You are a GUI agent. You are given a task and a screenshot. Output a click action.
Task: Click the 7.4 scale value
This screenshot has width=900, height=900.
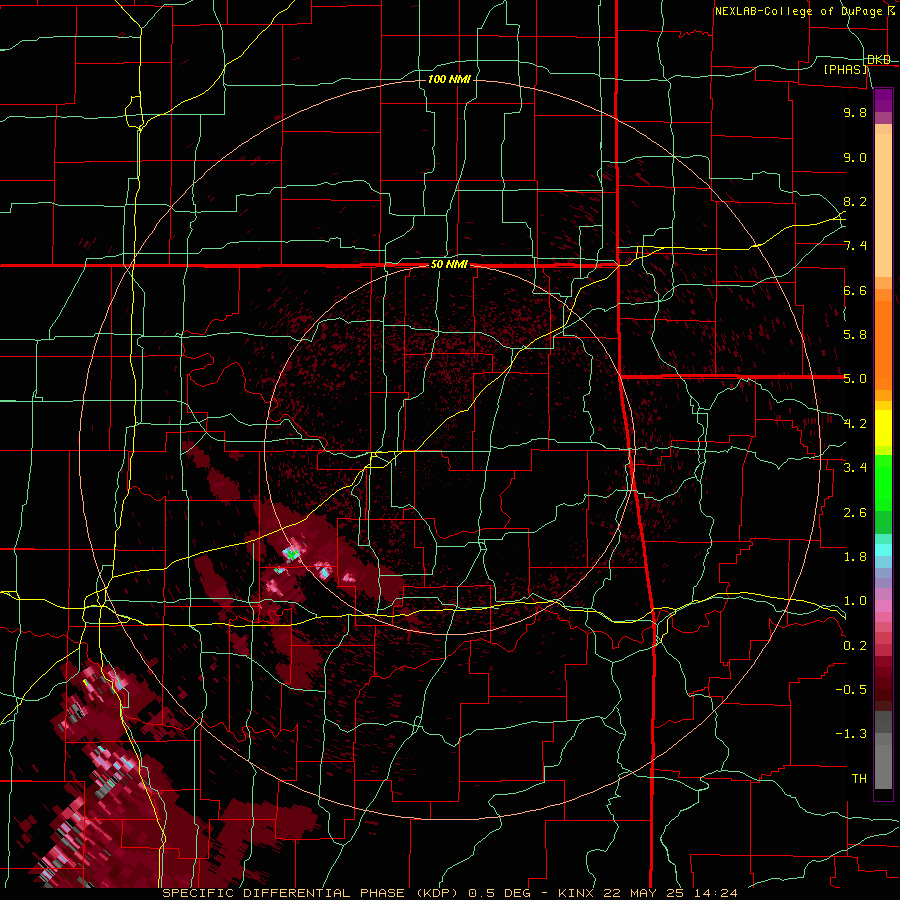(855, 246)
